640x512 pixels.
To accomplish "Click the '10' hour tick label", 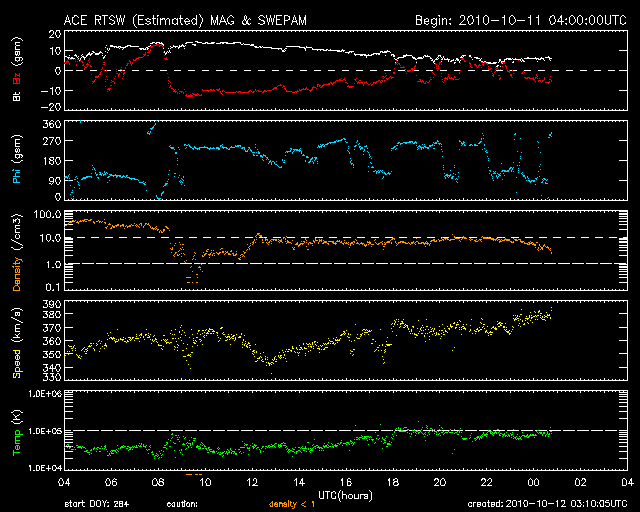I will (205, 482).
